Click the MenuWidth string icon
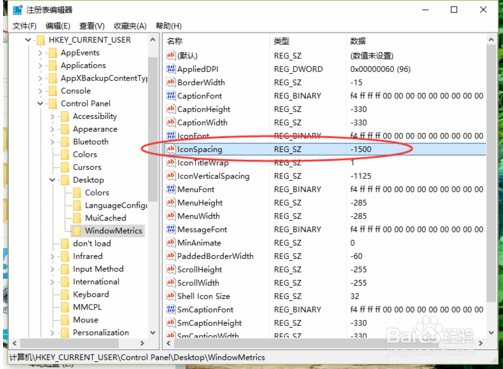The height and width of the screenshot is (369, 503). coord(171,216)
